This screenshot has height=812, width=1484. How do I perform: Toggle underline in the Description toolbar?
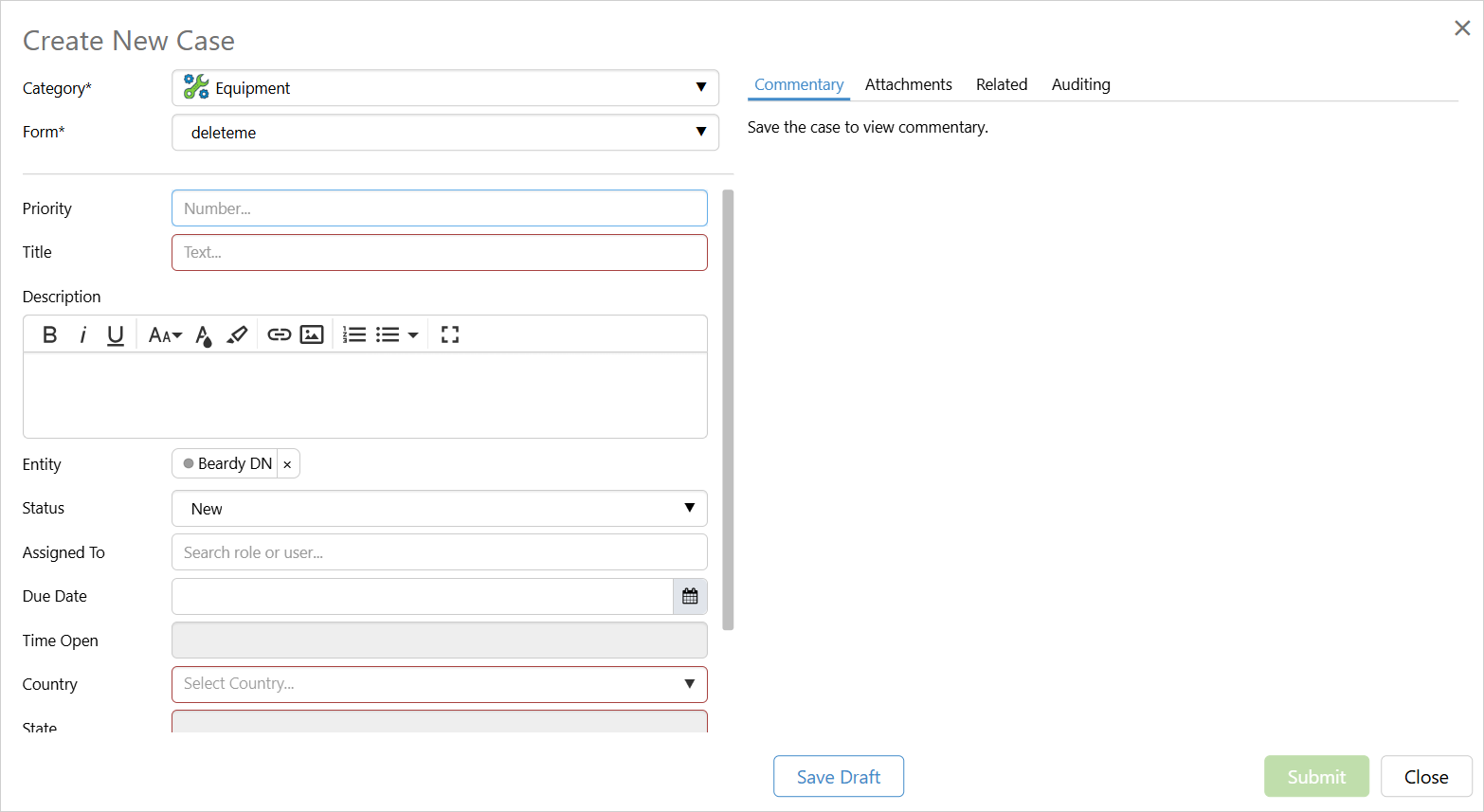click(x=116, y=334)
